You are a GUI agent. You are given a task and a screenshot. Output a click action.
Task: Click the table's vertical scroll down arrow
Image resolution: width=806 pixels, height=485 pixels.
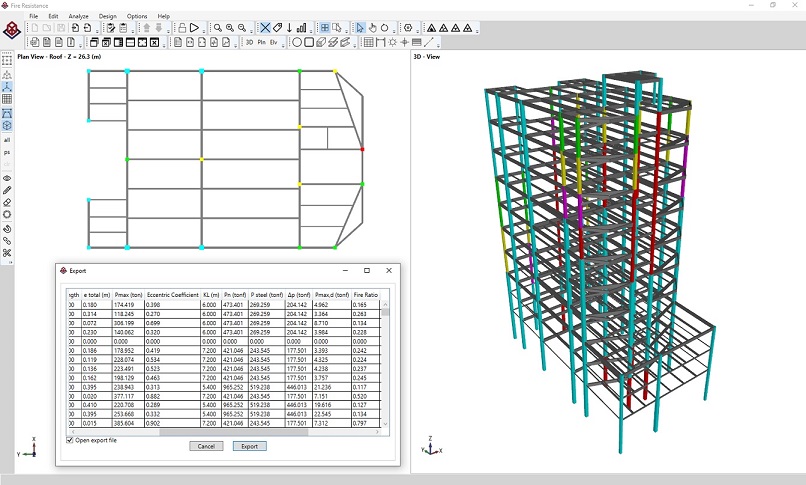[x=386, y=425]
